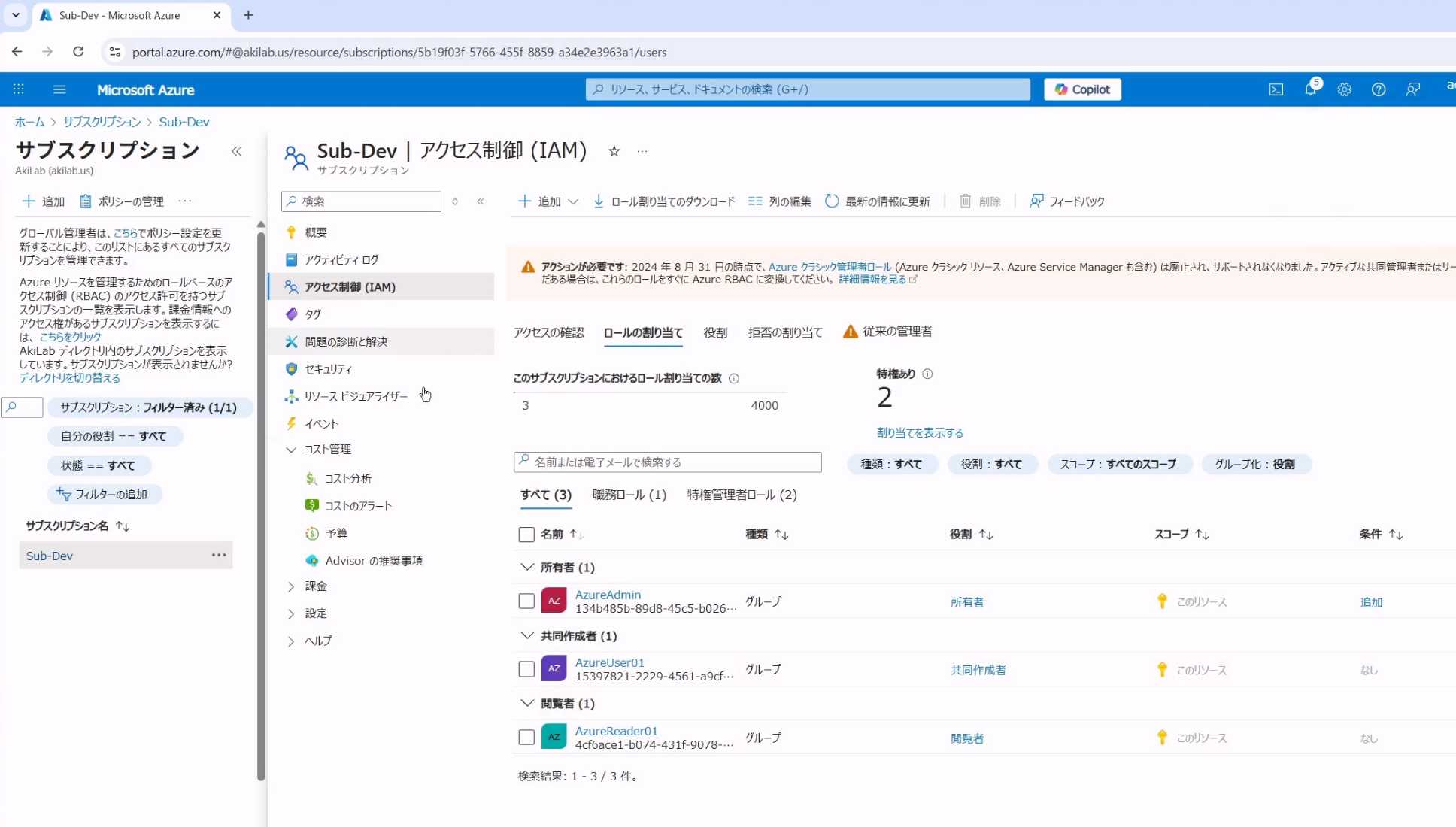The width and height of the screenshot is (1456, 827).
Task: Click the 割り当てを表示する link
Action: pyautogui.click(x=919, y=433)
